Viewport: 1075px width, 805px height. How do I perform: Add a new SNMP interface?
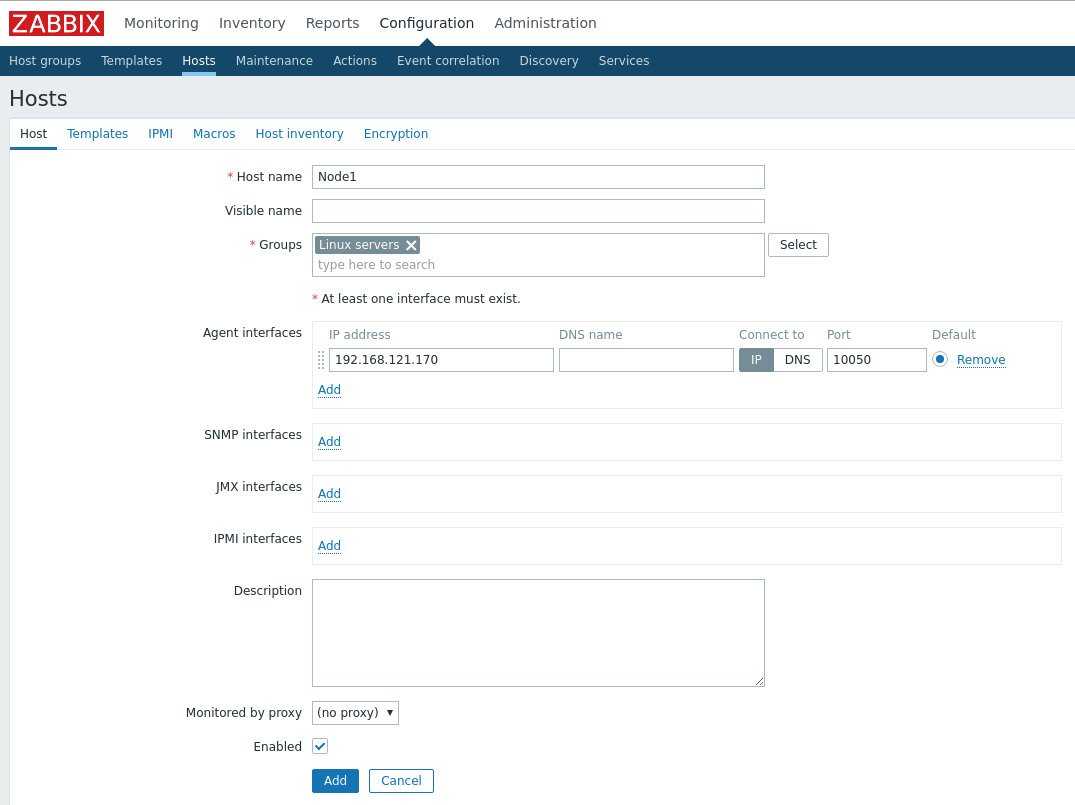[x=329, y=442]
